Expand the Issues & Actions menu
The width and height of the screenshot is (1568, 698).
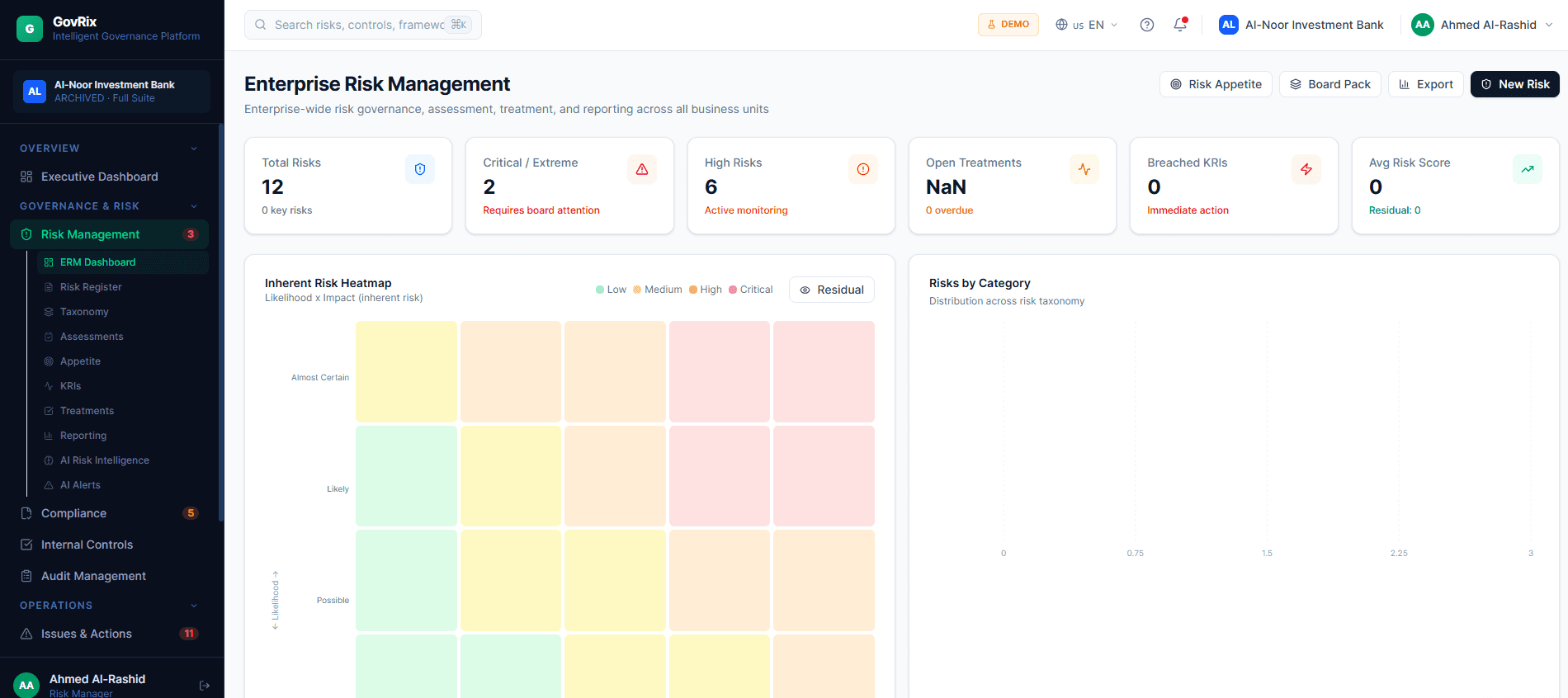tap(109, 634)
